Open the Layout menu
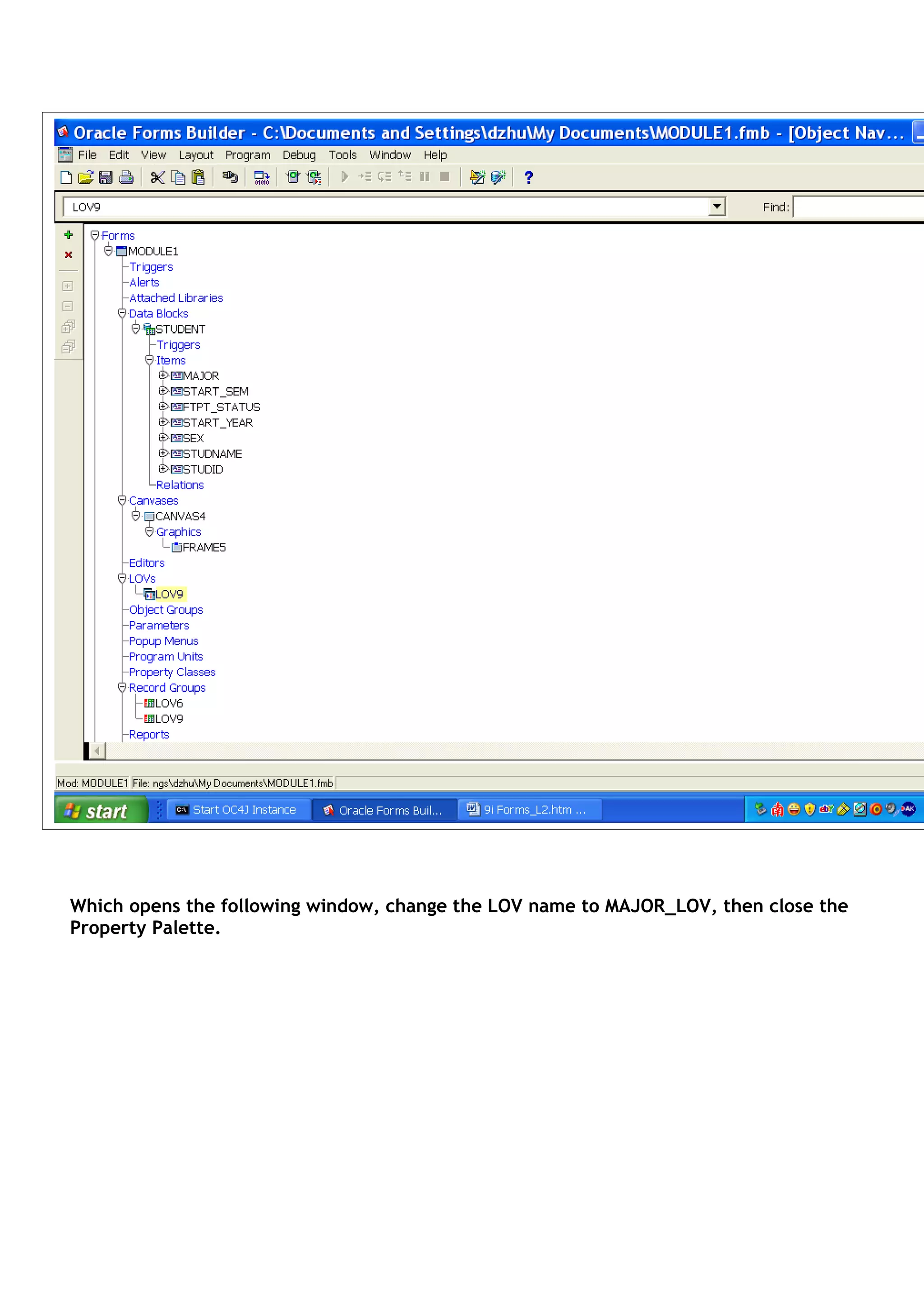Viewport: 924px width, 1308px height. click(196, 155)
